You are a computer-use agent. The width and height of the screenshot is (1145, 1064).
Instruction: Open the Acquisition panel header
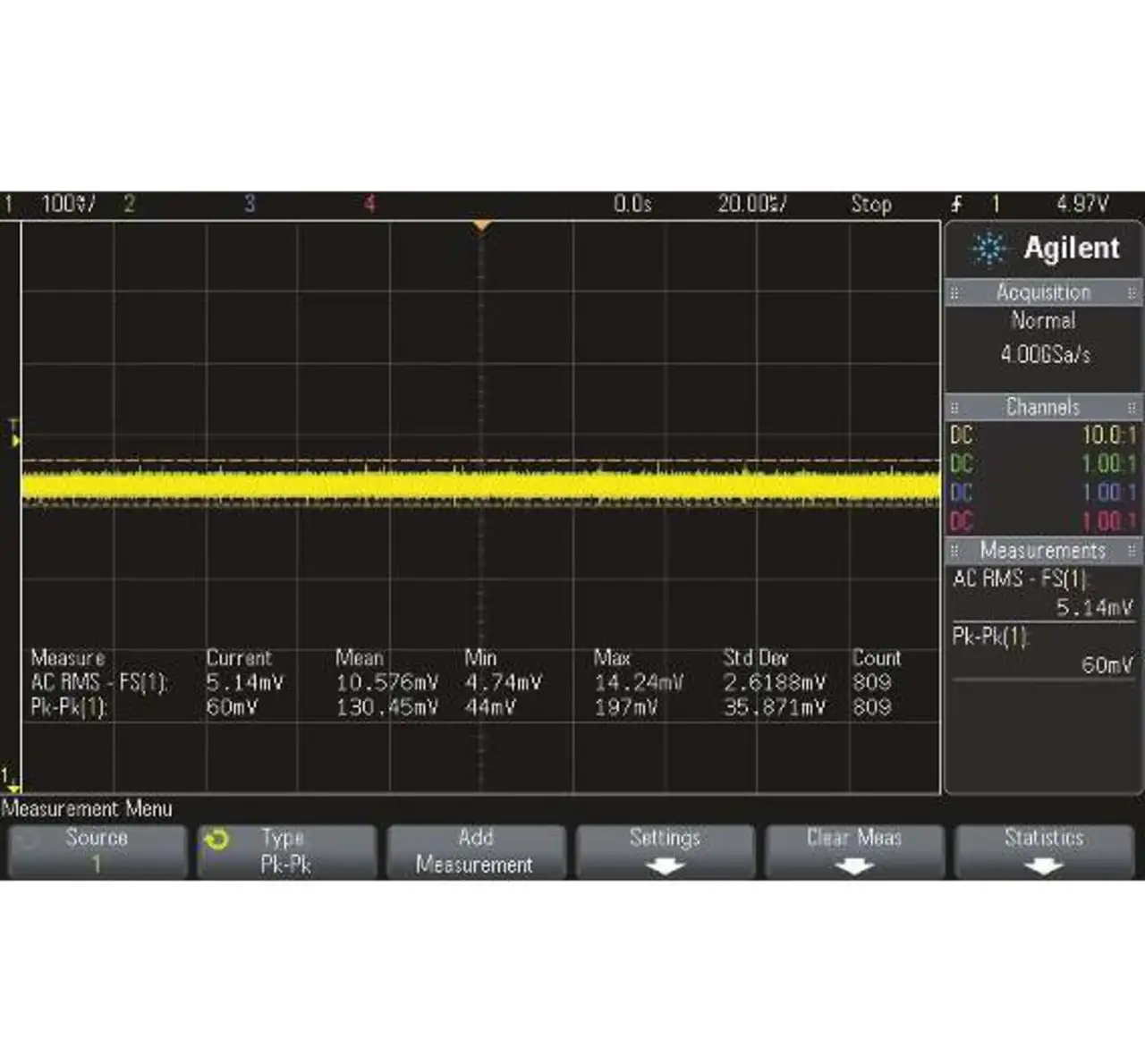point(1043,292)
